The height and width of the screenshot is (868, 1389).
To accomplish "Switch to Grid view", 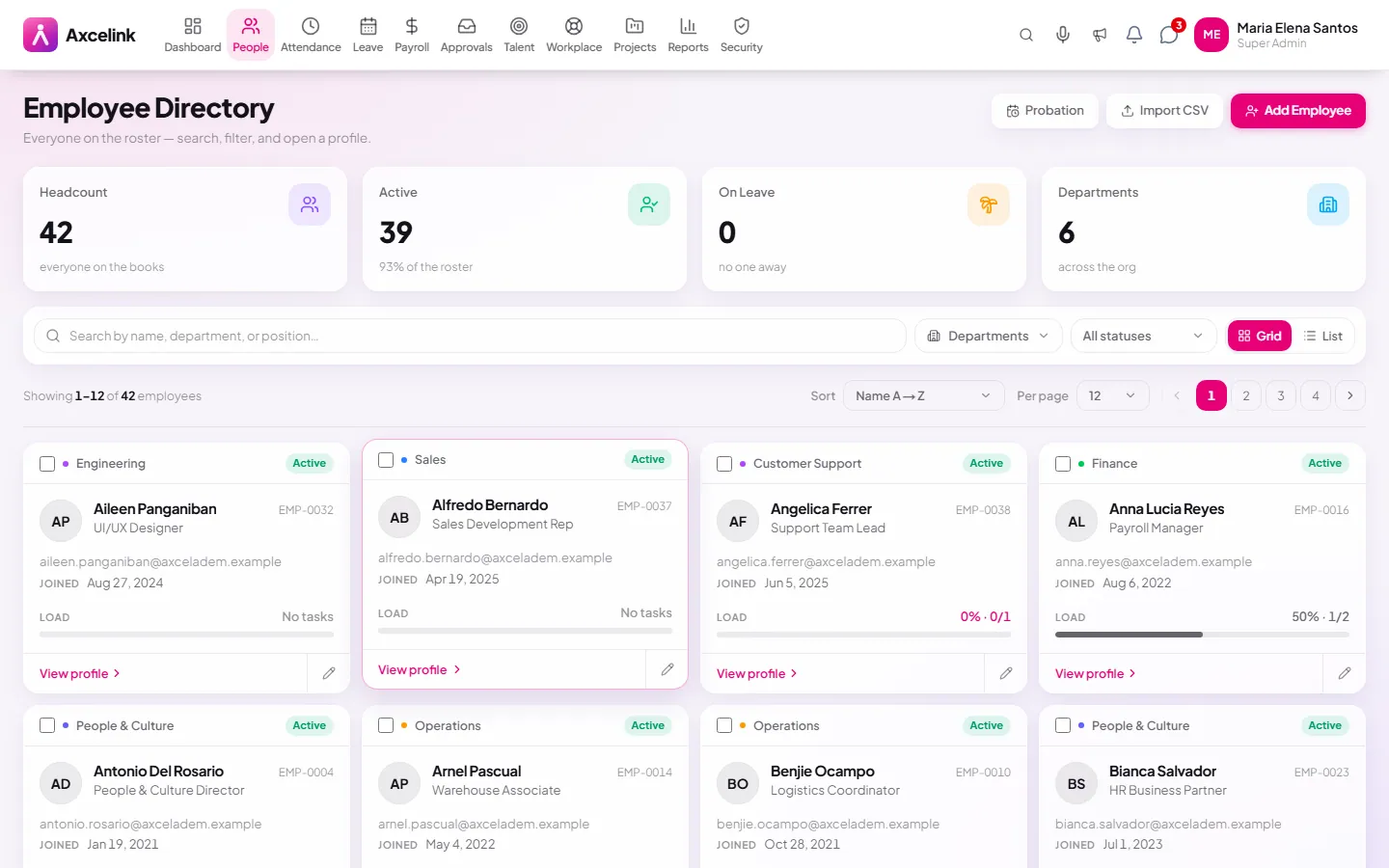I will pos(1260,336).
